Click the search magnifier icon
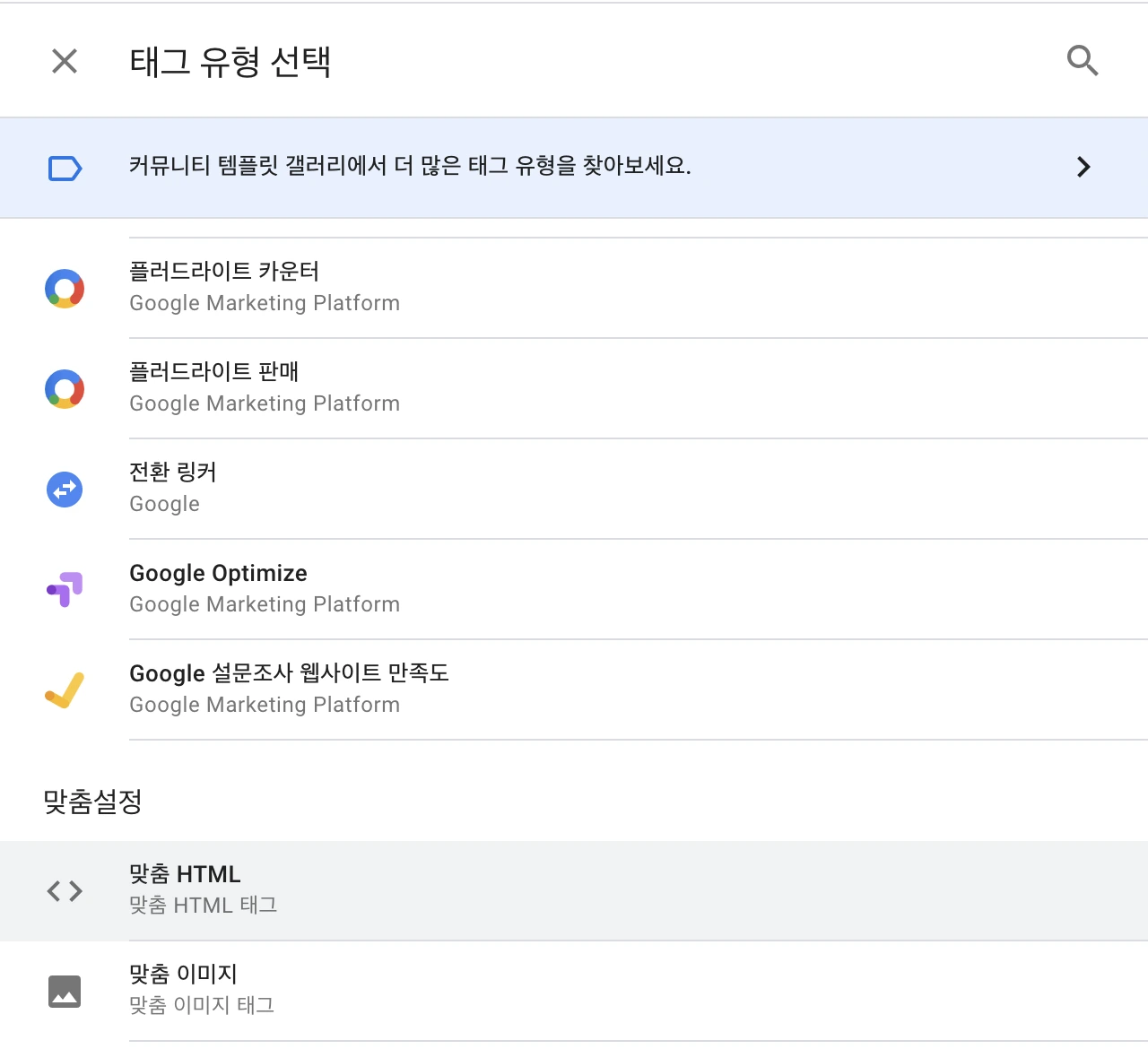Screen dimensions: 1148x1049 pyautogui.click(x=1083, y=61)
